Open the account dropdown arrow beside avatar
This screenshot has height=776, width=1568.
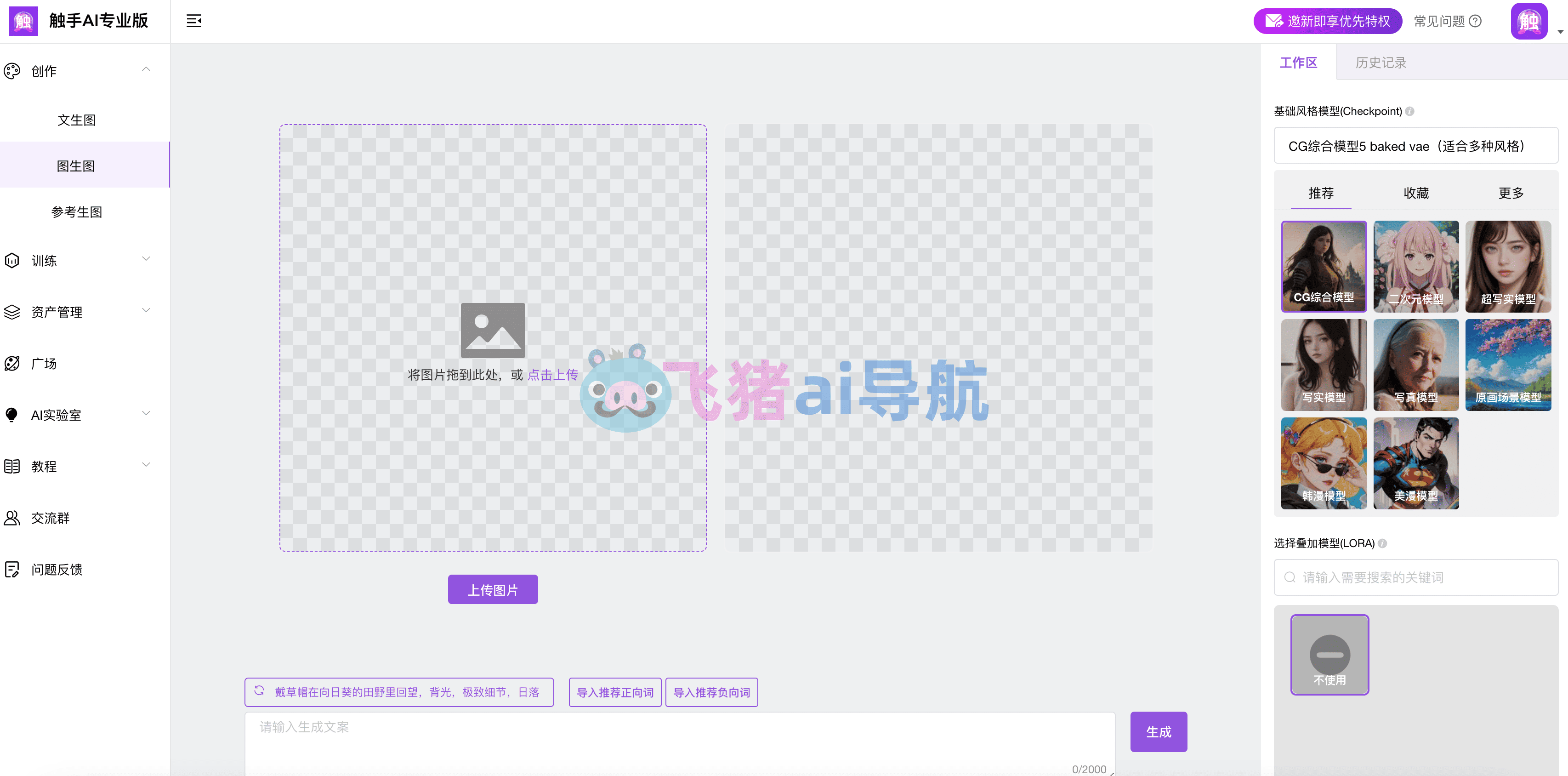[x=1560, y=31]
